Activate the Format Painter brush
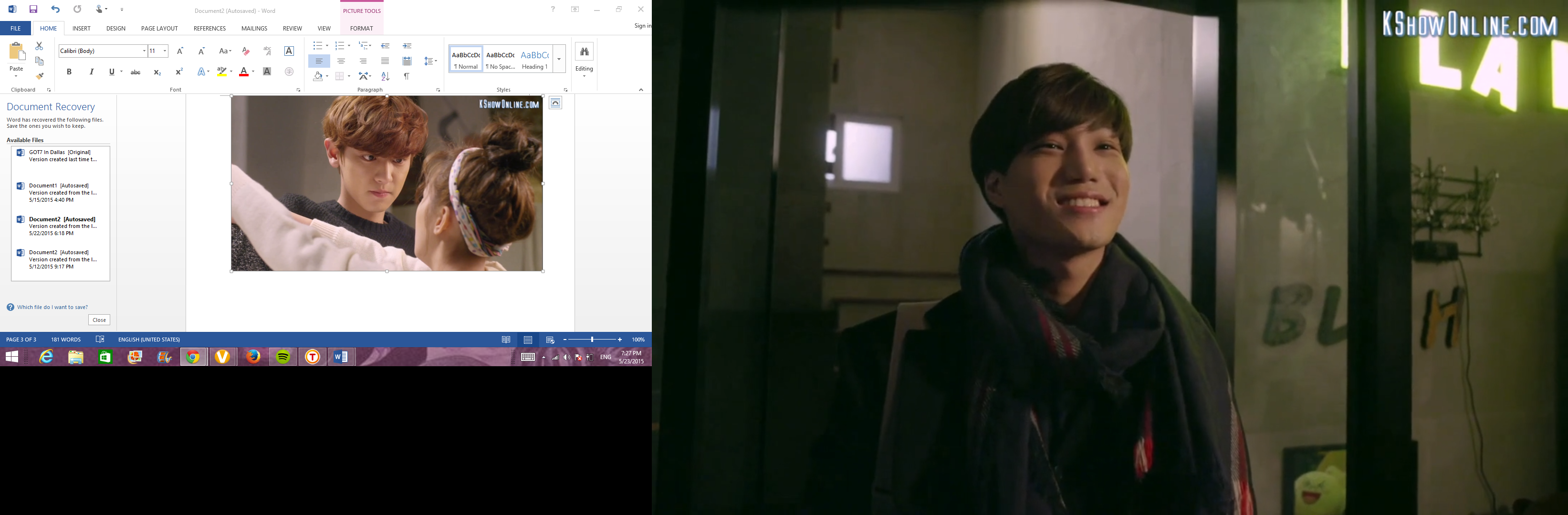The image size is (1568, 515). click(40, 76)
